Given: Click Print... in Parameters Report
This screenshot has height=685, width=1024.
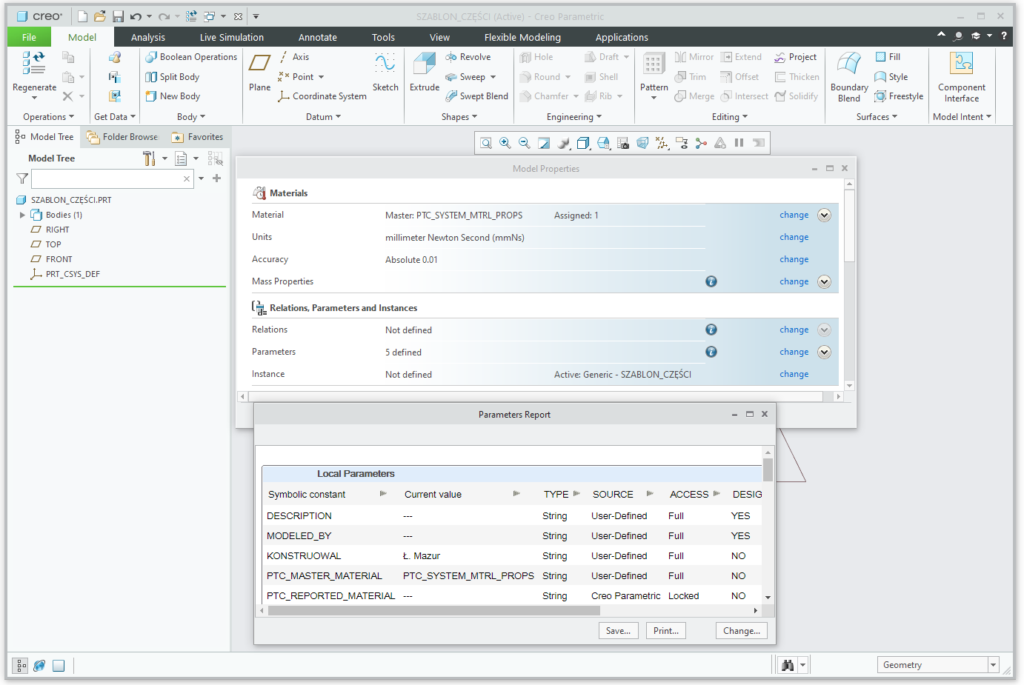Looking at the screenshot, I should point(665,631).
